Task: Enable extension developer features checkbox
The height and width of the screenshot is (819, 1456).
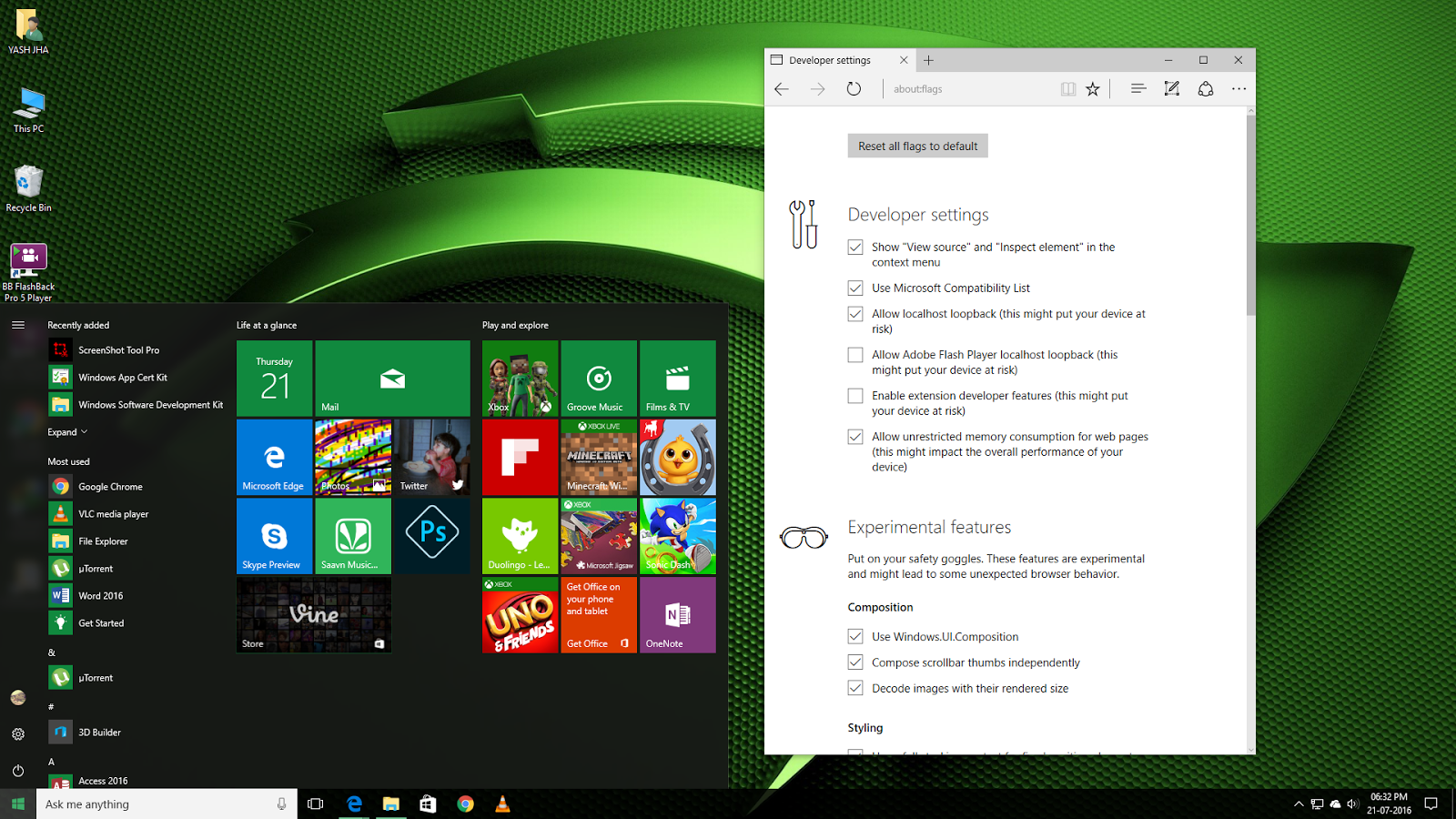Action: (855, 396)
